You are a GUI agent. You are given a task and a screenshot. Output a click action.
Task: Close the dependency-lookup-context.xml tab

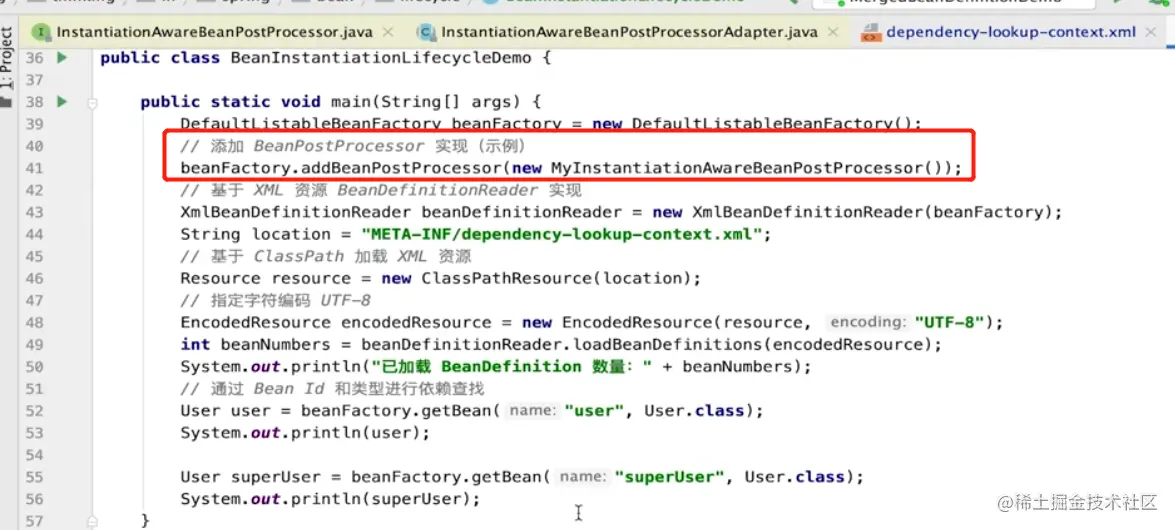pyautogui.click(x=1150, y=32)
